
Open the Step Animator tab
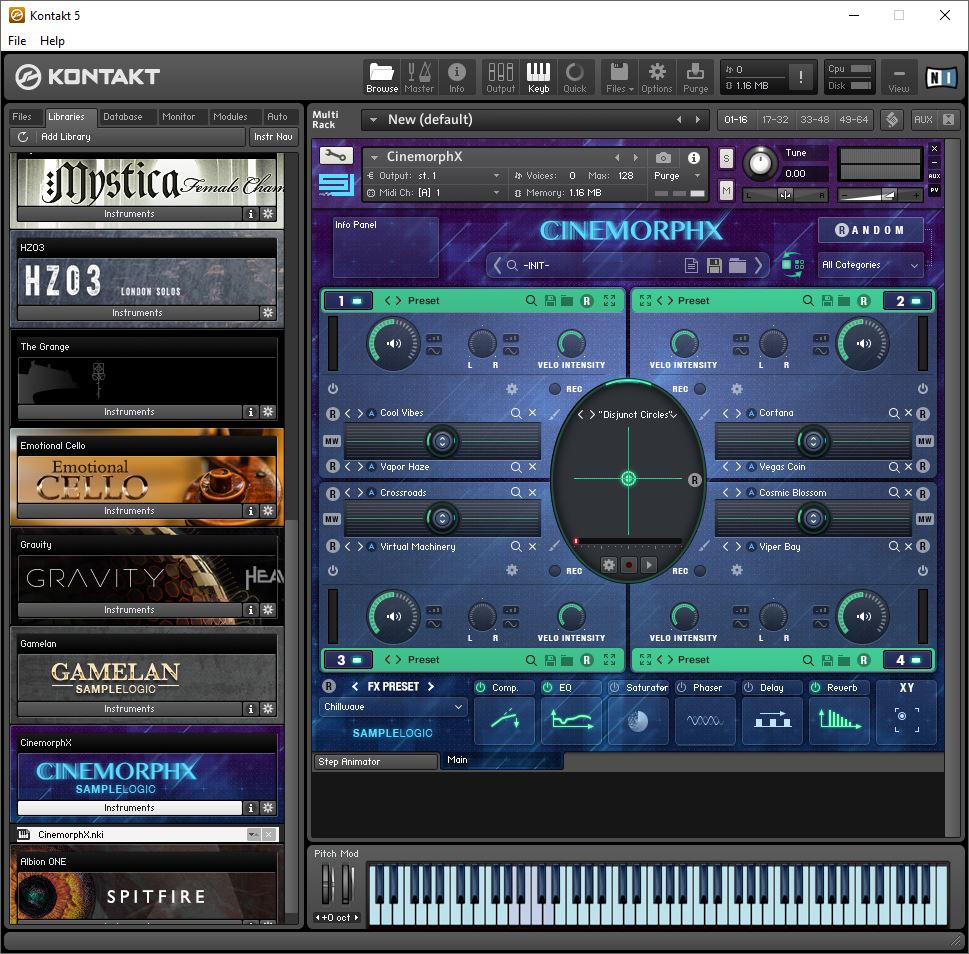375,762
